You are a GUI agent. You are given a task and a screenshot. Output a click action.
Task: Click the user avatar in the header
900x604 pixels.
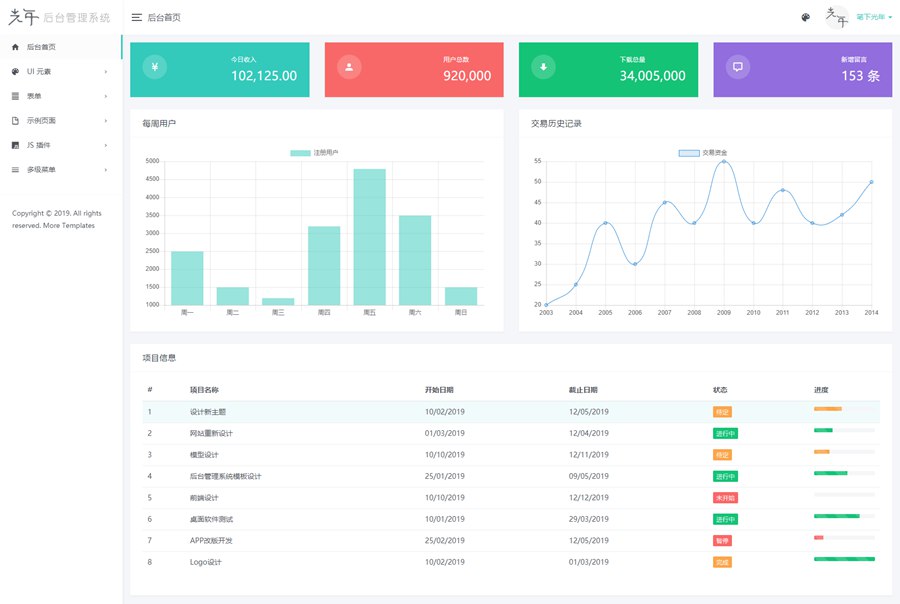coord(836,17)
